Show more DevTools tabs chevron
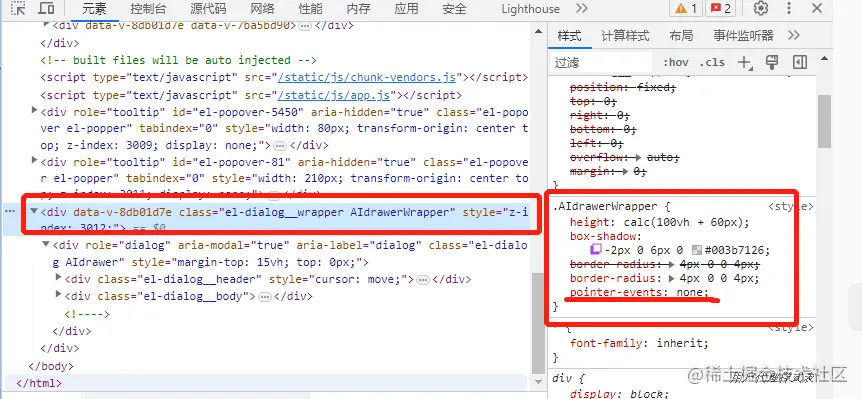 click(x=582, y=8)
